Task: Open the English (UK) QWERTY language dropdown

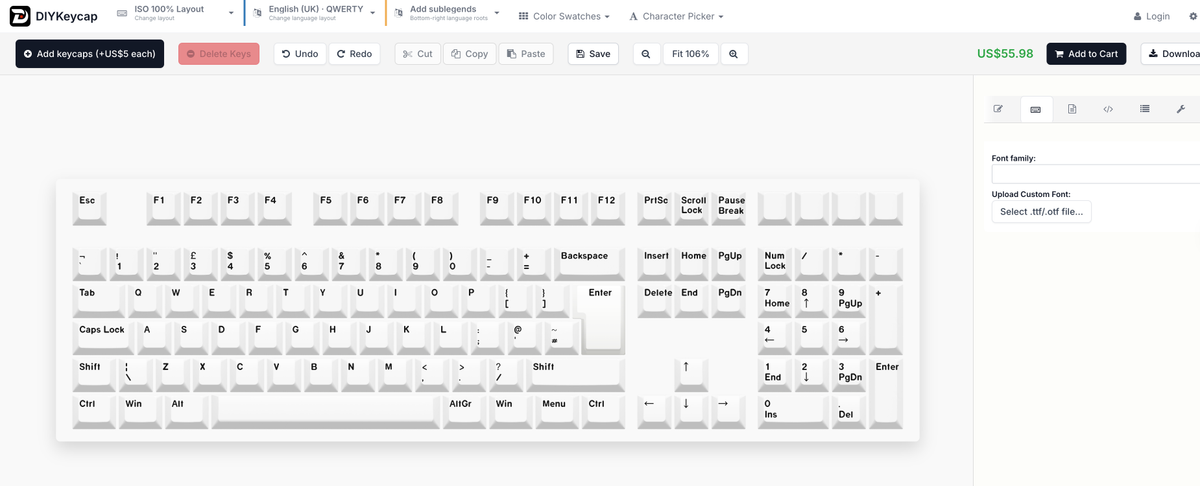Action: 314,13
